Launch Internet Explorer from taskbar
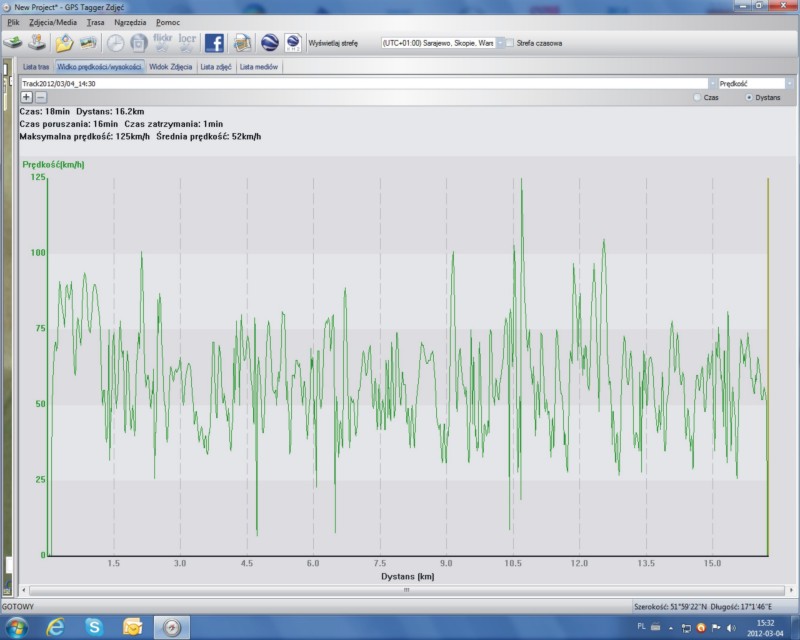 (x=55, y=627)
